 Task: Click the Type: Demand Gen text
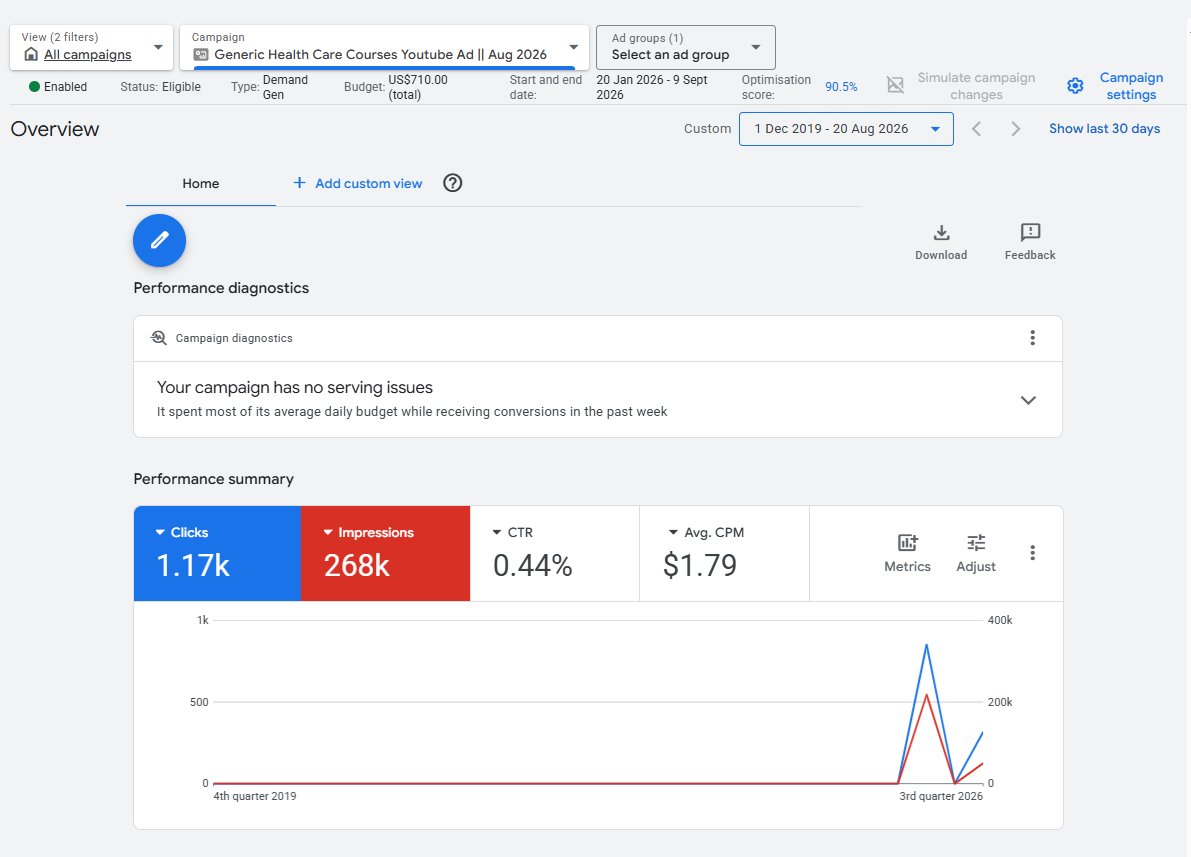[x=270, y=87]
